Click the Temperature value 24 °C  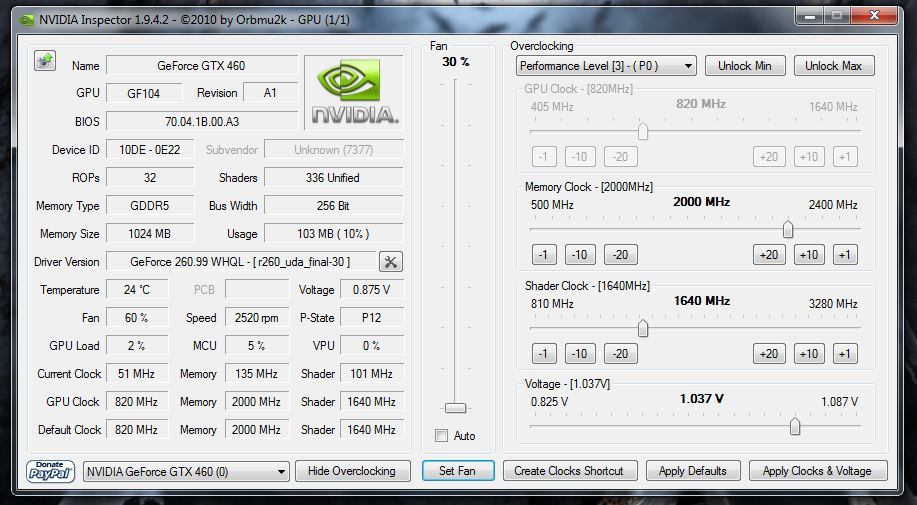pyautogui.click(x=137, y=290)
